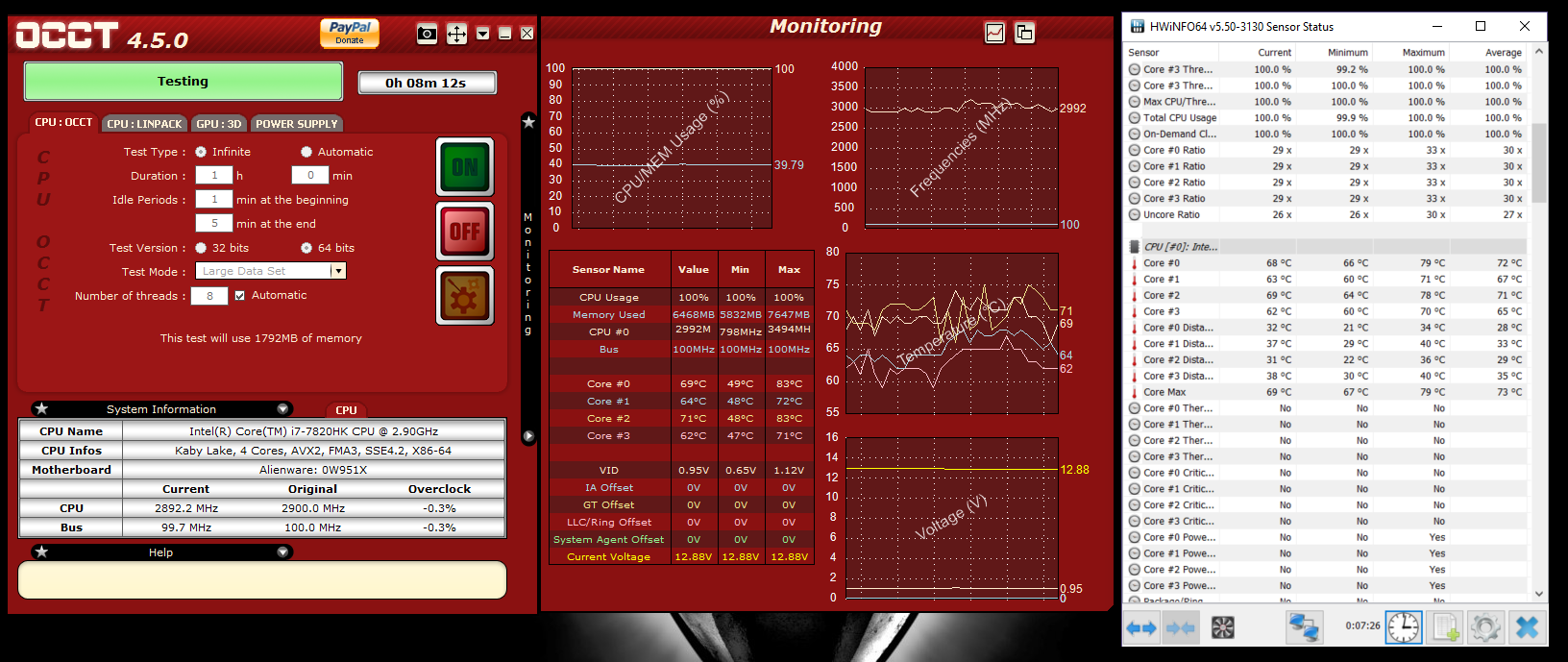Click the Duration hours input field

click(214, 175)
